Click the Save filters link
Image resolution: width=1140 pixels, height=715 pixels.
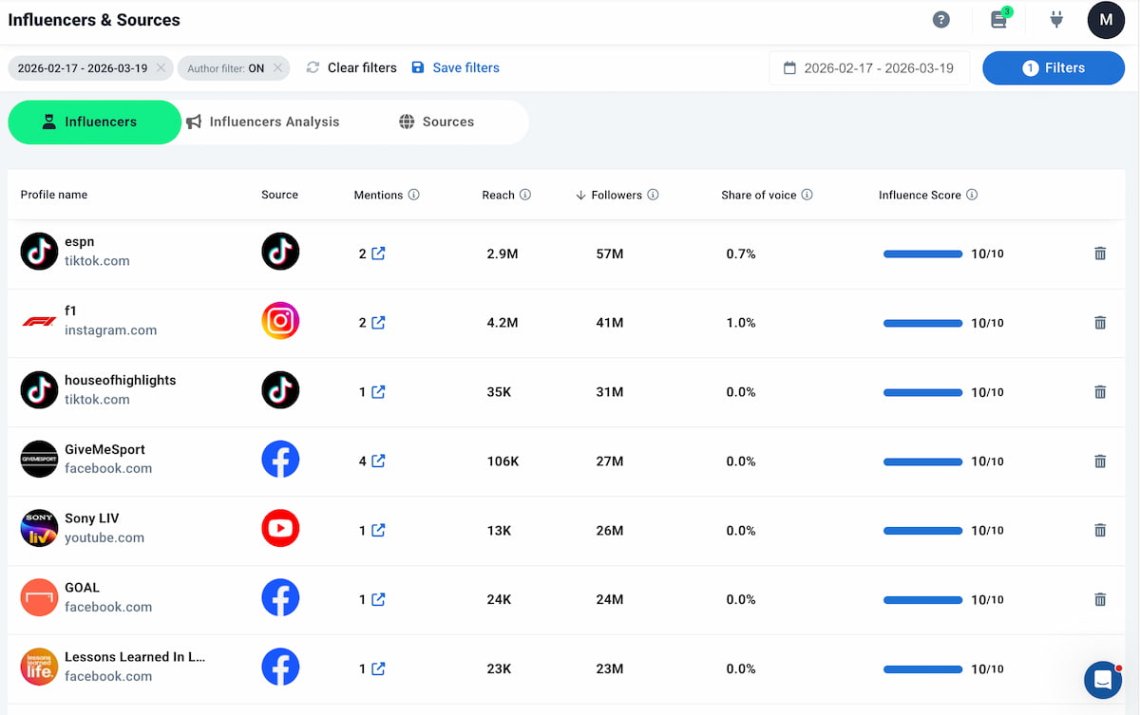pos(455,67)
